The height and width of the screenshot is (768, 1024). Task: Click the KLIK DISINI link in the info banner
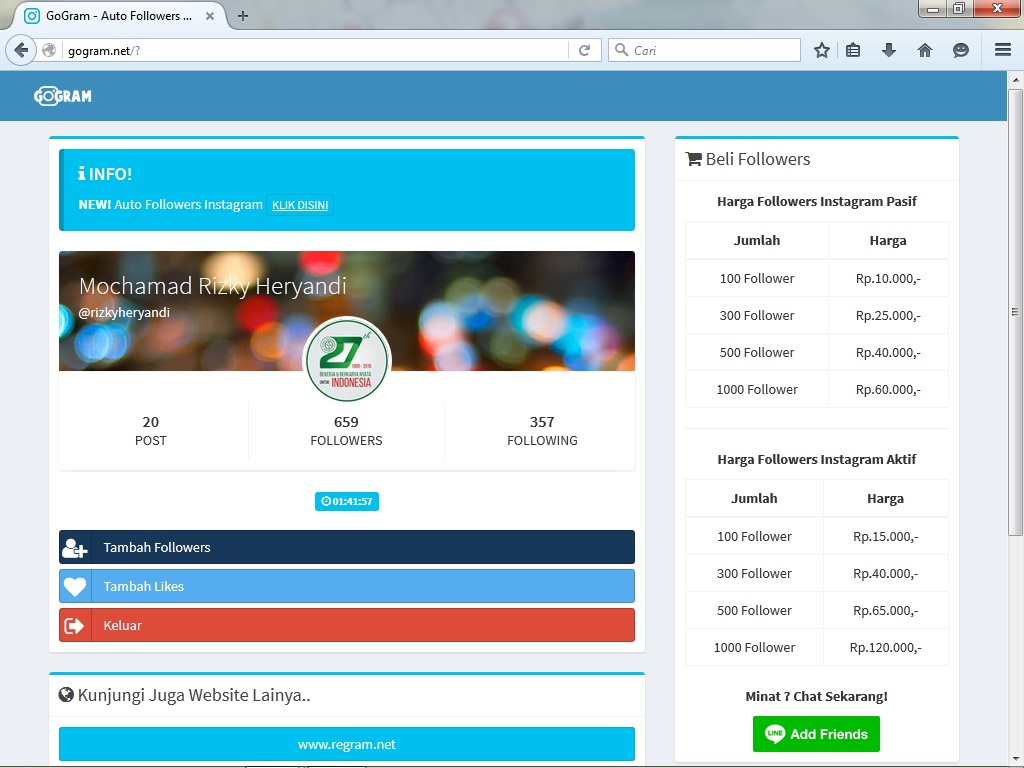click(300, 205)
